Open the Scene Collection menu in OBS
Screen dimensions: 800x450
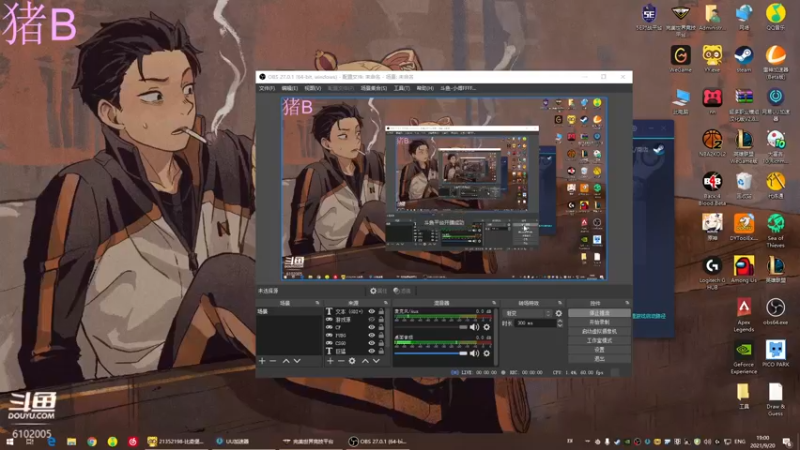(373, 88)
